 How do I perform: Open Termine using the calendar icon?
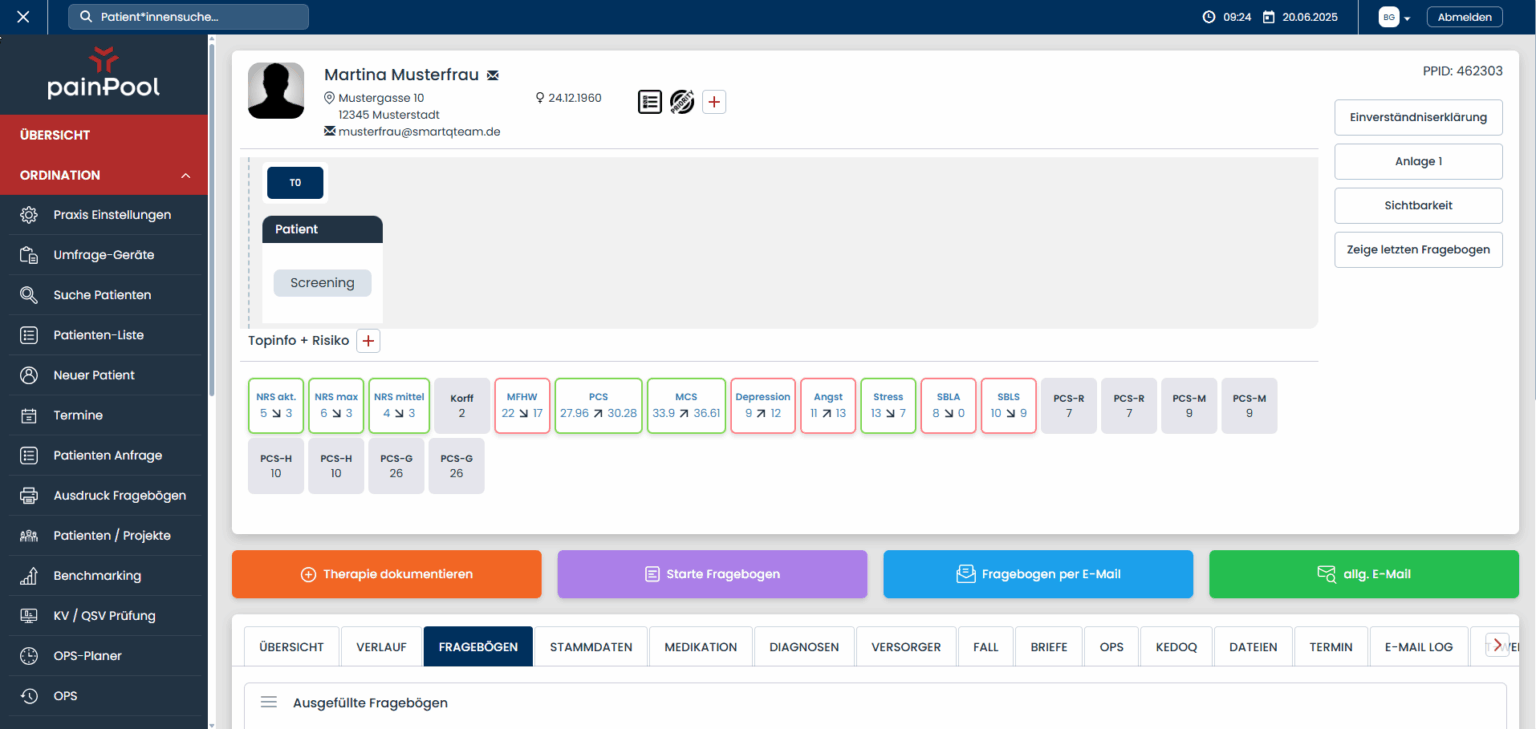(29, 415)
